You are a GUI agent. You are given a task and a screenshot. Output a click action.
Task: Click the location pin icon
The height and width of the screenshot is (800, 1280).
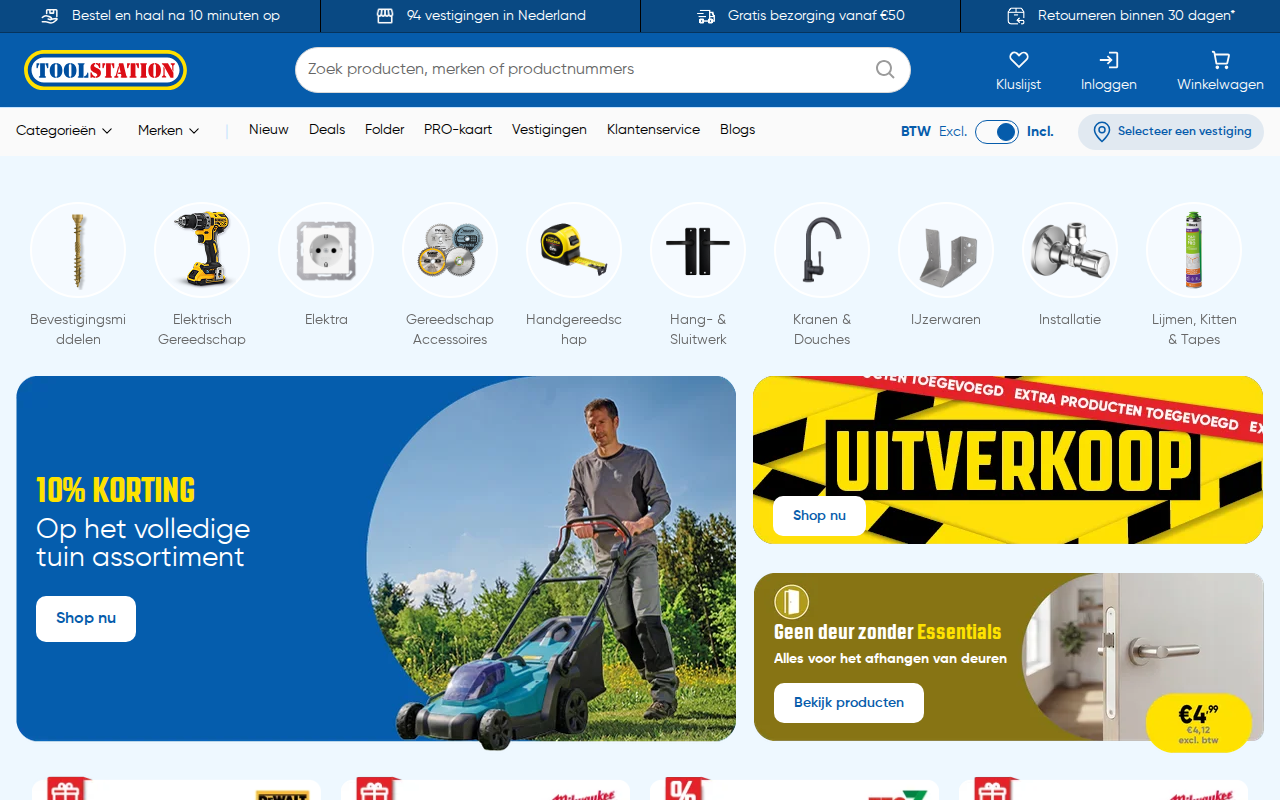[x=1101, y=132]
